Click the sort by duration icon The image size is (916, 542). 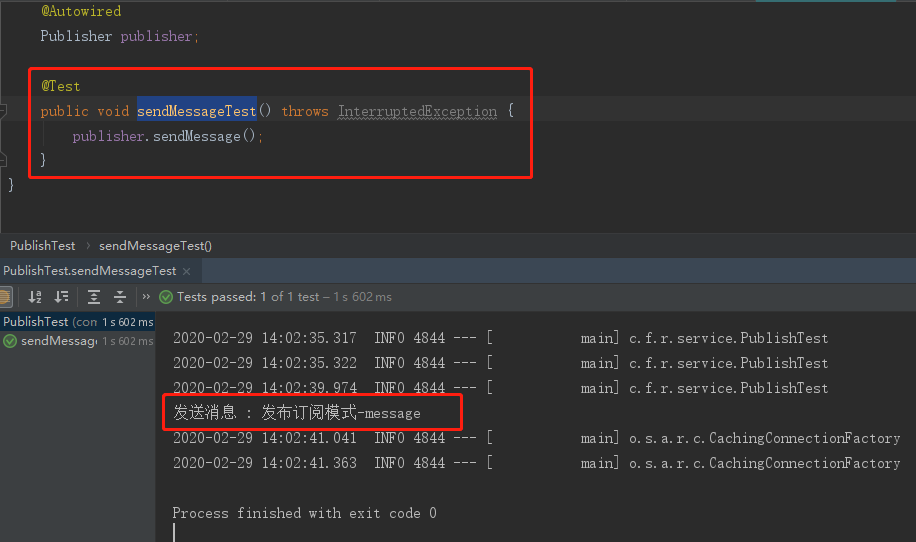pyautogui.click(x=62, y=297)
